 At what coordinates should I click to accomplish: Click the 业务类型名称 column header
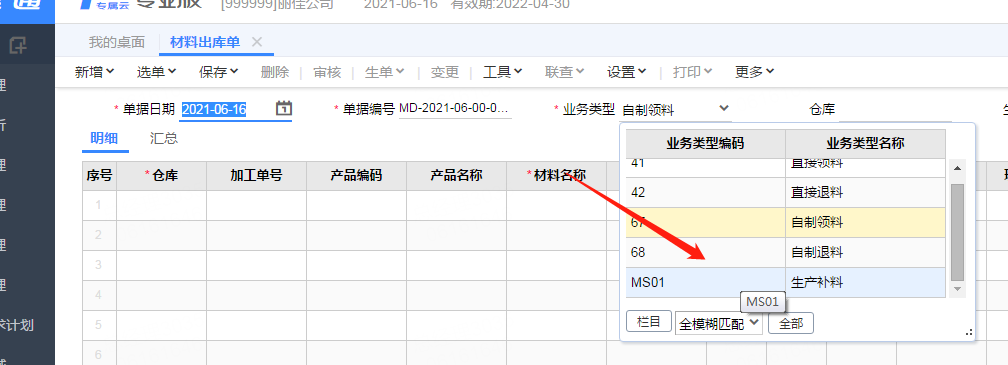pos(865,143)
